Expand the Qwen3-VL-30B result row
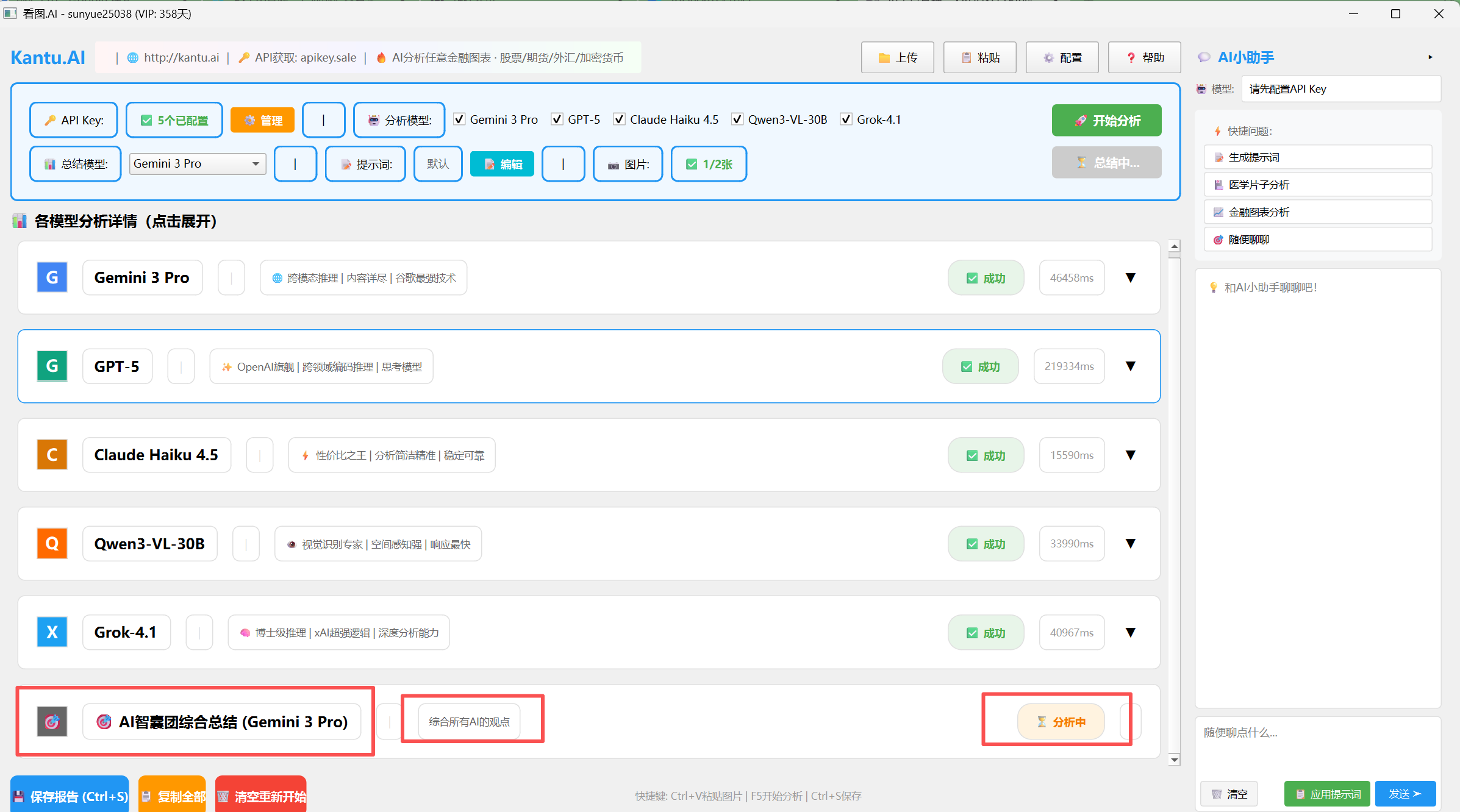The width and height of the screenshot is (1460, 812). (1131, 543)
